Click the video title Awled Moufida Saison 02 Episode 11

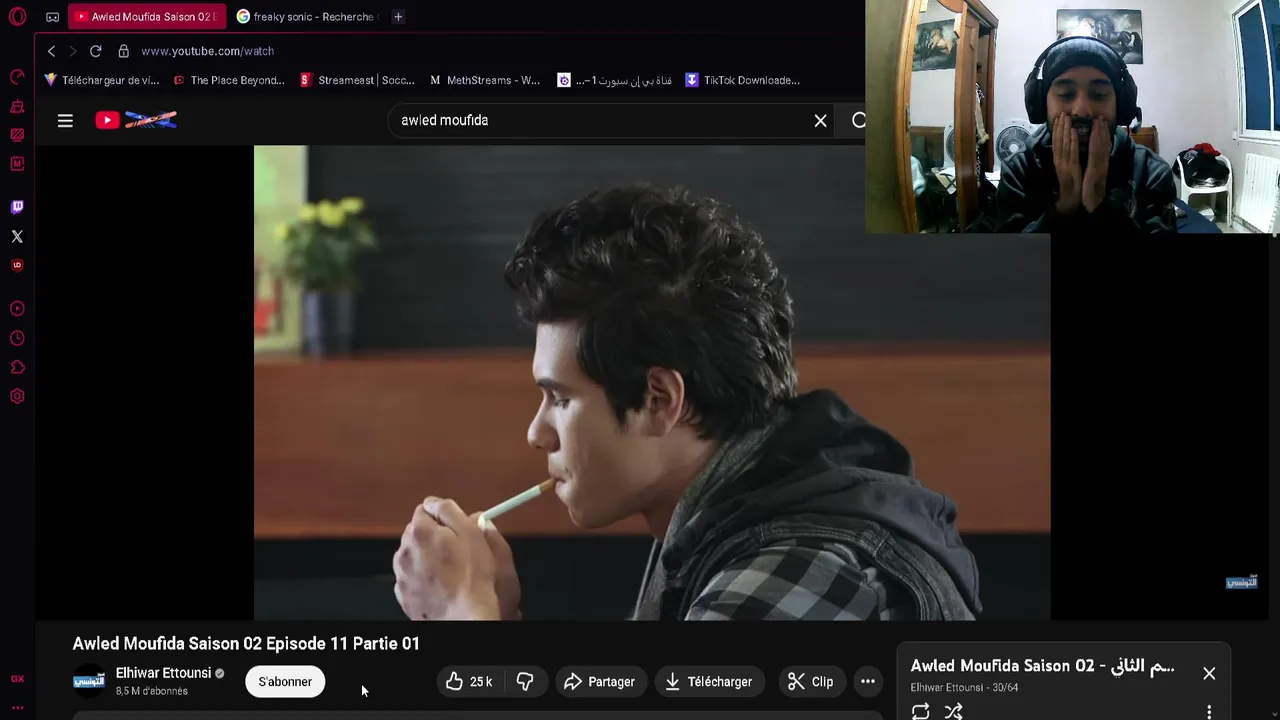coord(246,643)
